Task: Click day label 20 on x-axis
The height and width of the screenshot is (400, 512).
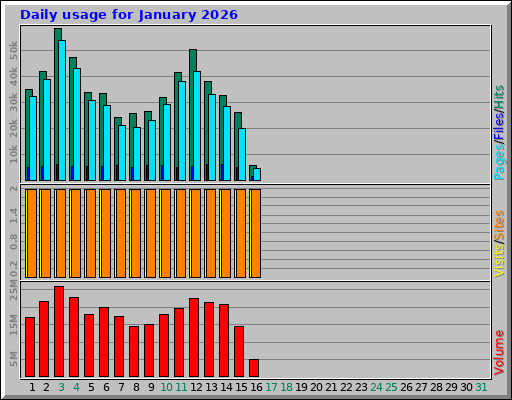Action: (x=316, y=387)
